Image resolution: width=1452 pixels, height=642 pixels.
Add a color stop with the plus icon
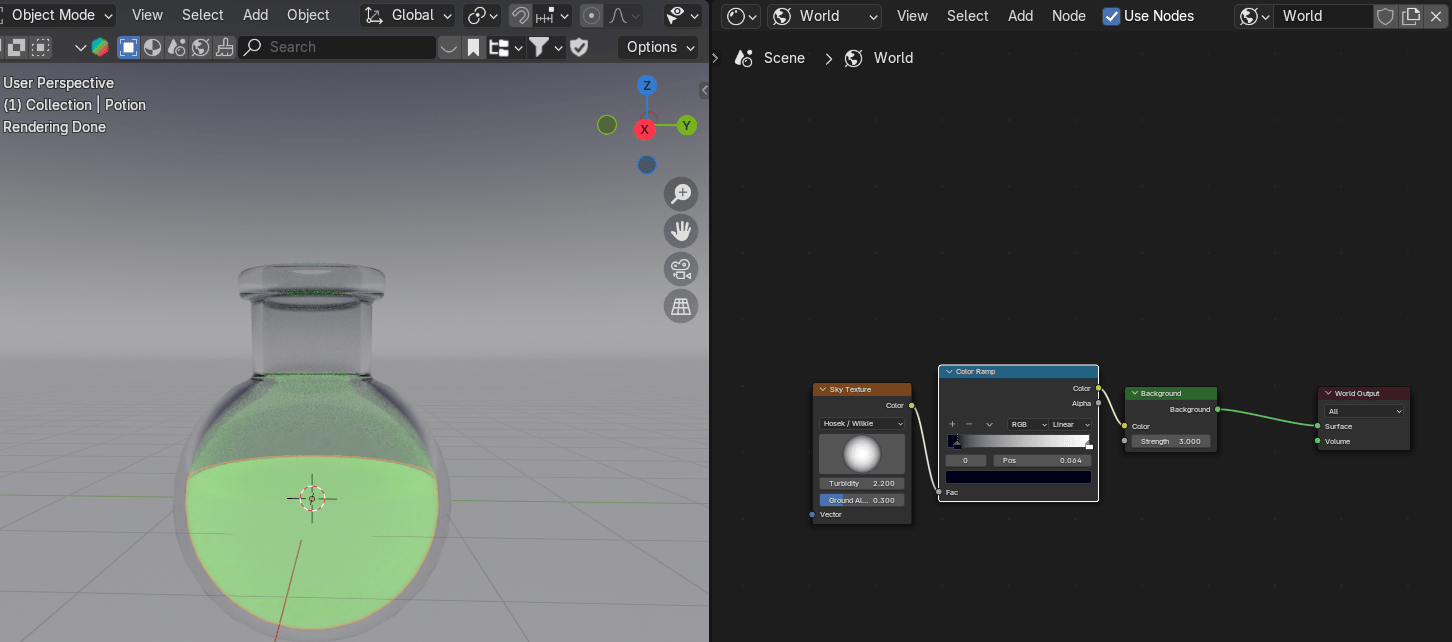click(952, 424)
